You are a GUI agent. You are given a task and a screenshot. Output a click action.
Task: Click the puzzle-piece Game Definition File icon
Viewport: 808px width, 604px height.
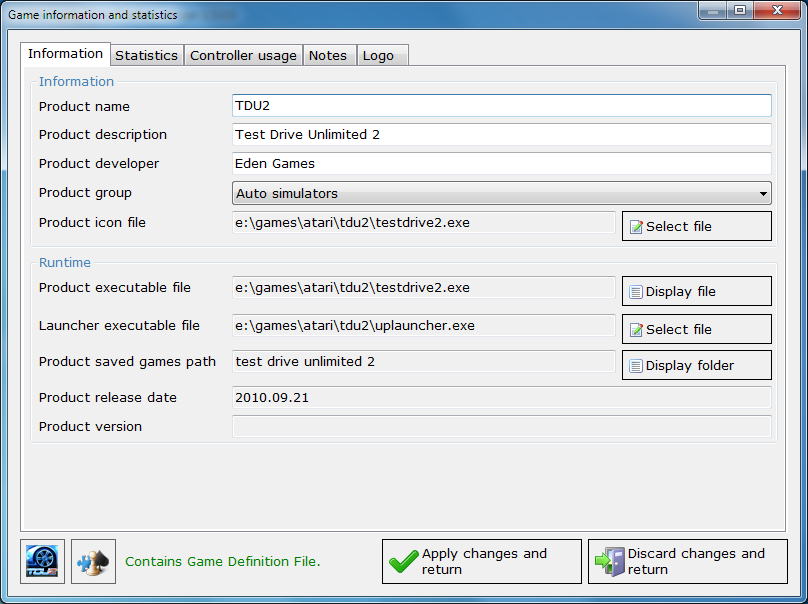pos(93,561)
